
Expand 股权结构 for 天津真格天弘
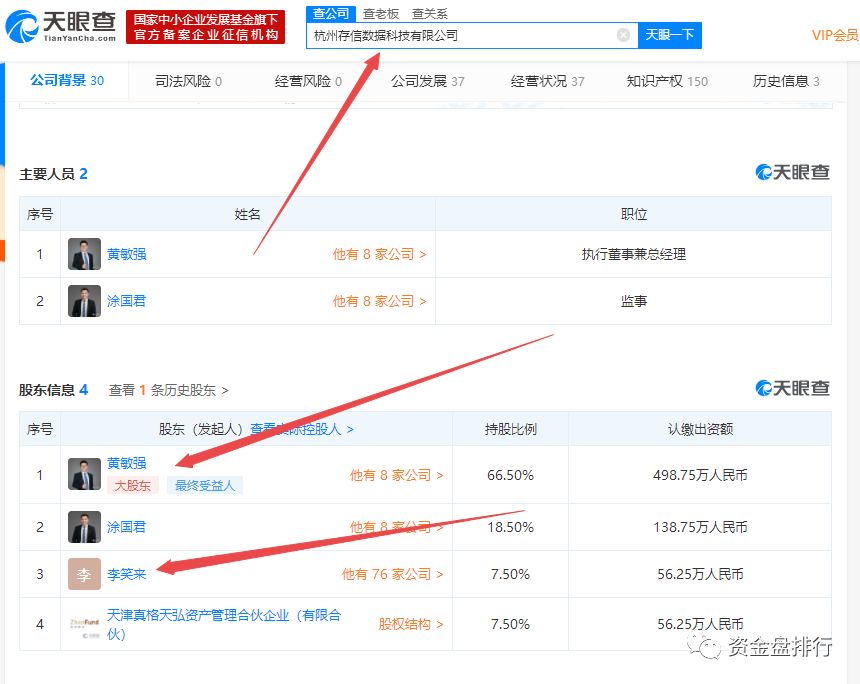click(411, 624)
